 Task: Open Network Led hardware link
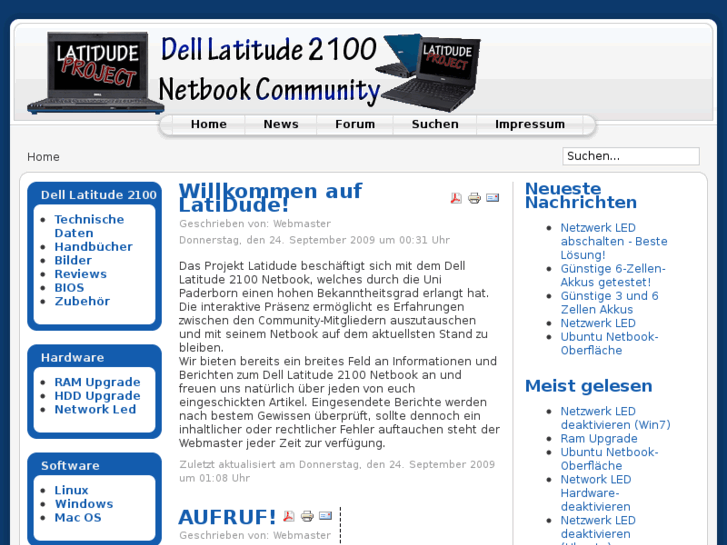click(95, 410)
